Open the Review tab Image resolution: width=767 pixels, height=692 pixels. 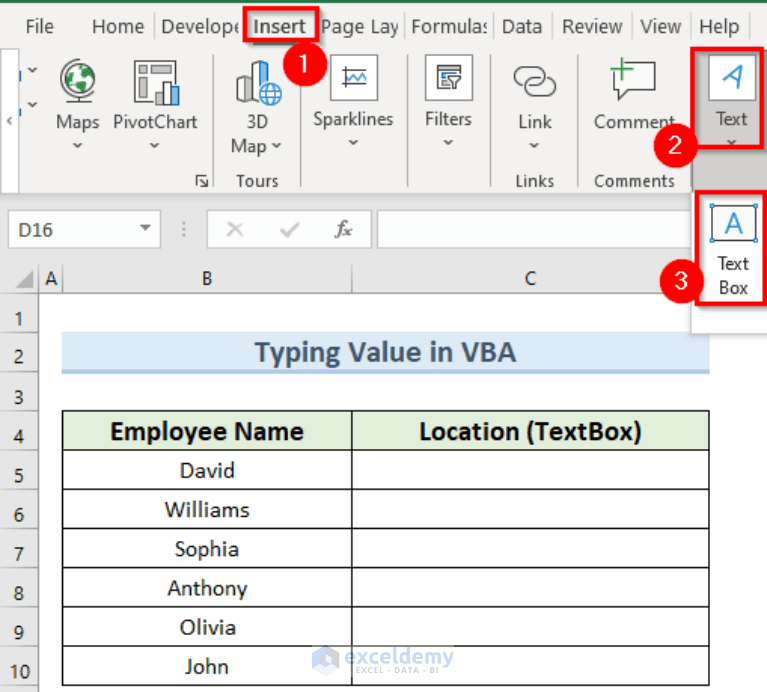coord(592,26)
